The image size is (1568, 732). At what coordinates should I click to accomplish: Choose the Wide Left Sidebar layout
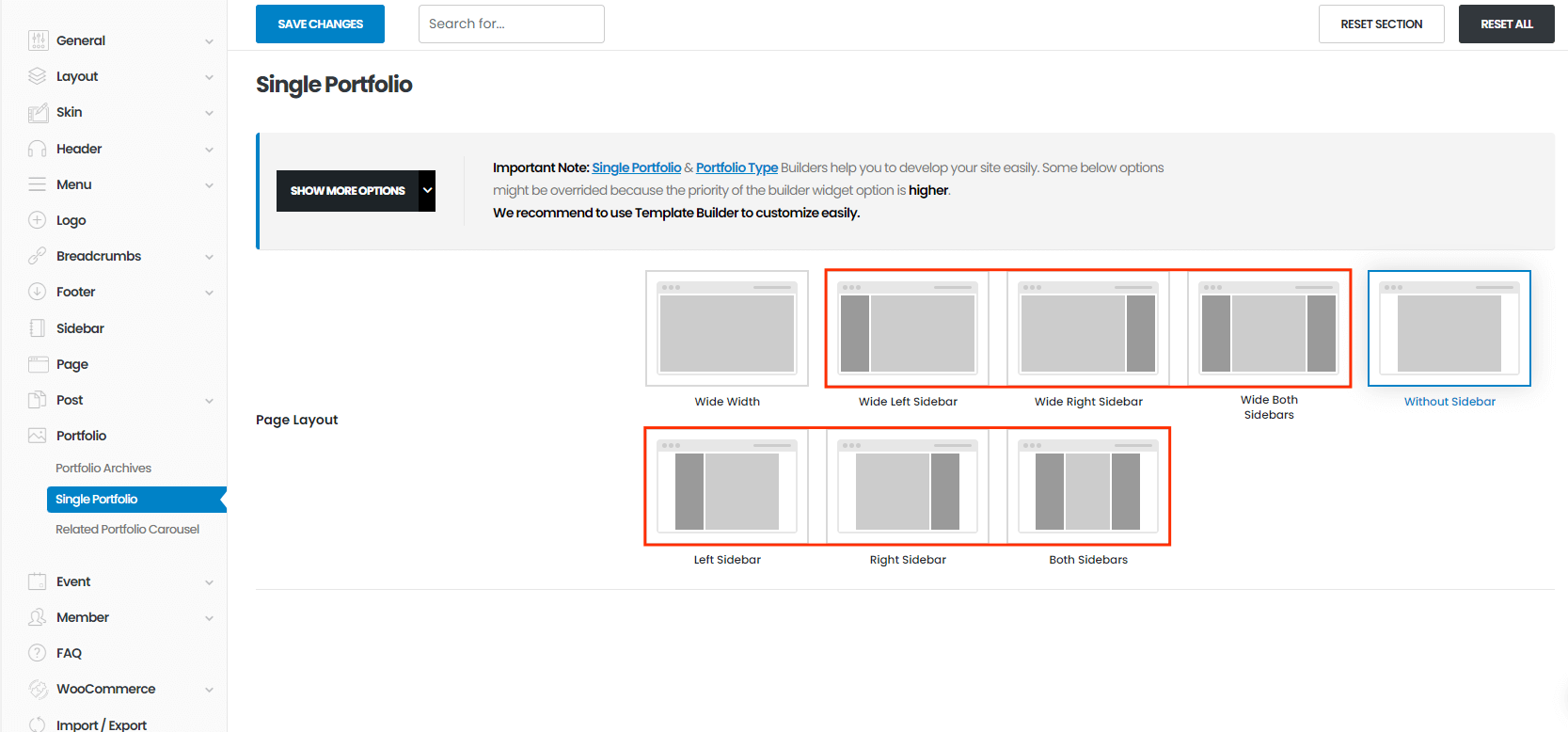[908, 329]
